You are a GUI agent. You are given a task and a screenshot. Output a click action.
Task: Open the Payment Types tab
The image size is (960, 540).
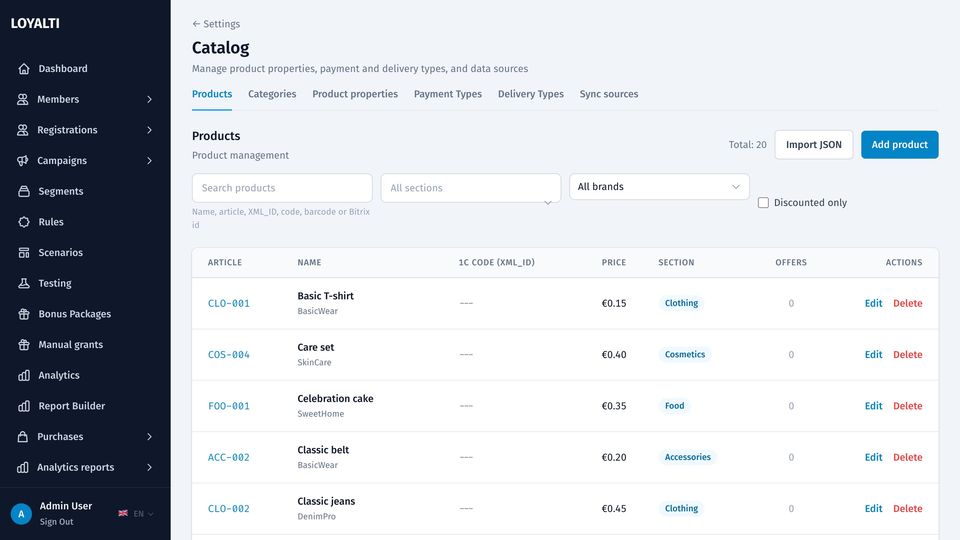coord(448,94)
